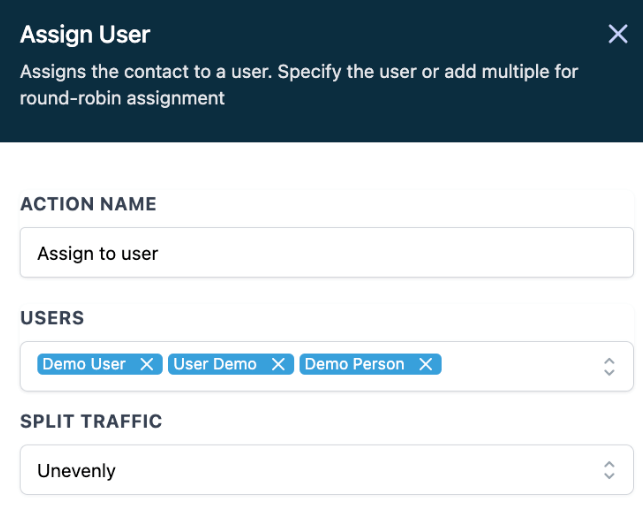
Task: Click the 'Assign to user' text
Action: [x=98, y=253]
